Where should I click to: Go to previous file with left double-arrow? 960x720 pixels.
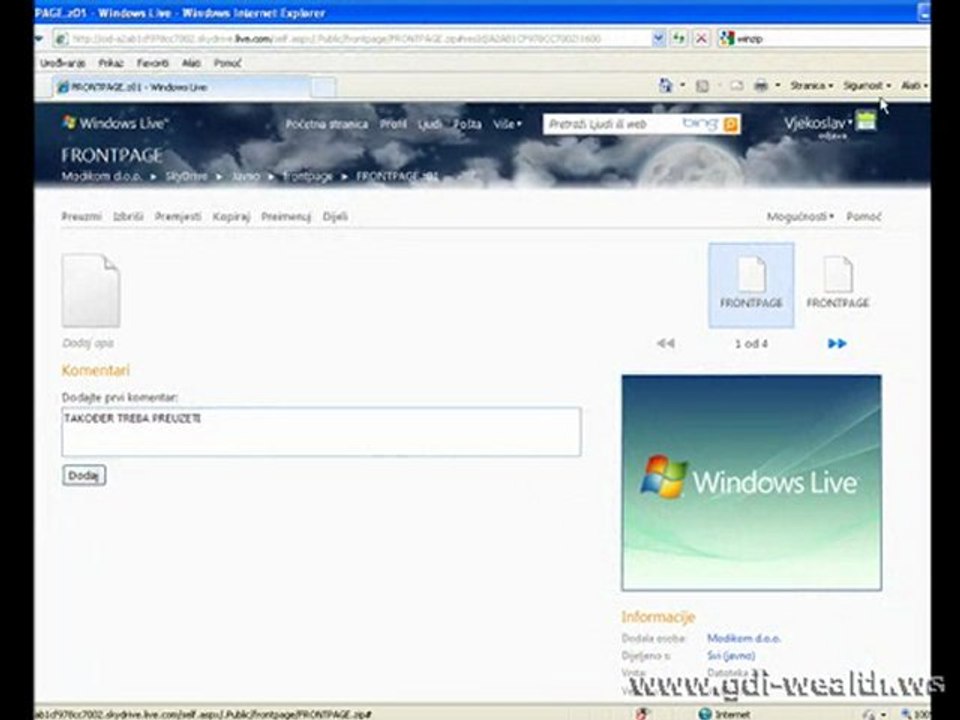[666, 343]
